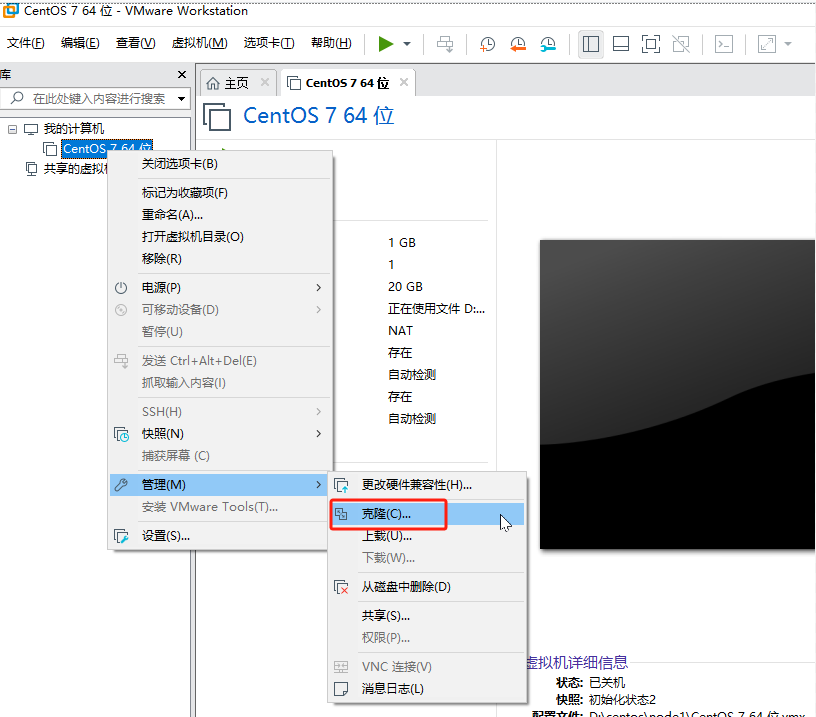Image resolution: width=816 pixels, height=717 pixels.
Task: Click the Unity mode toolbar icon
Action: click(681, 44)
